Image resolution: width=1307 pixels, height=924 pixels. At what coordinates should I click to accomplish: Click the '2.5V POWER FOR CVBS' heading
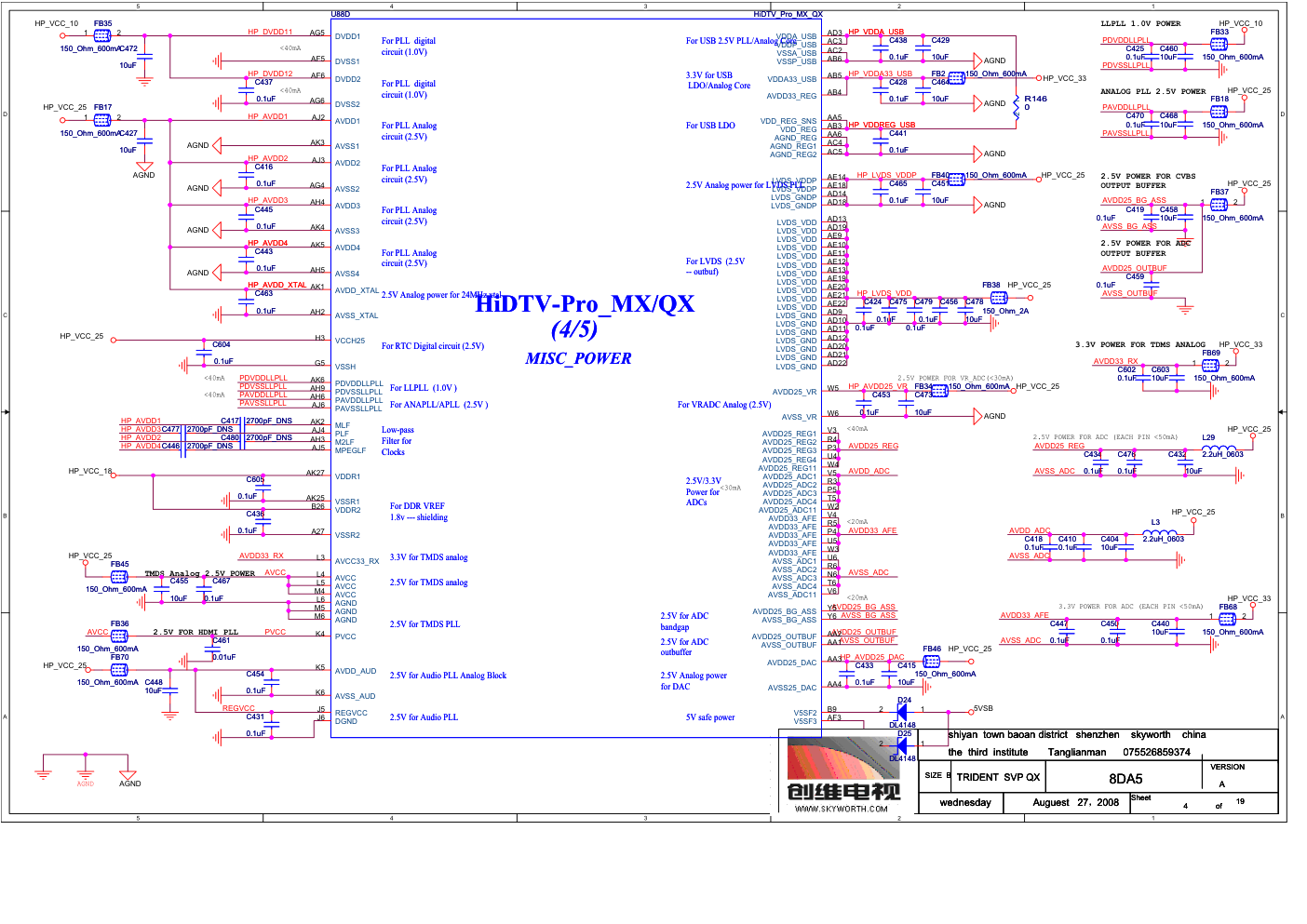point(1148,176)
